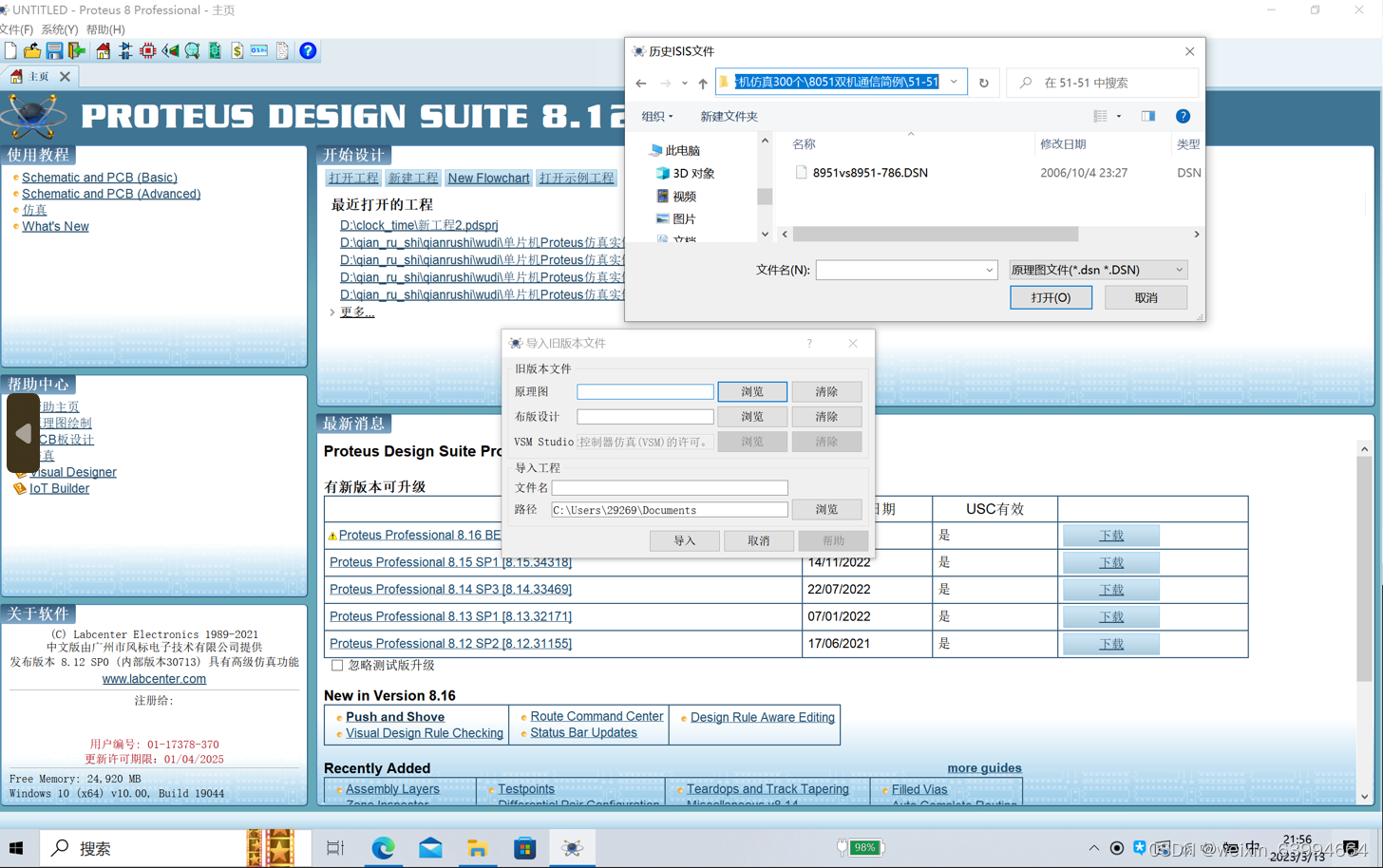
Task: Click 新建文件夹 in file dialog
Action: coord(729,116)
